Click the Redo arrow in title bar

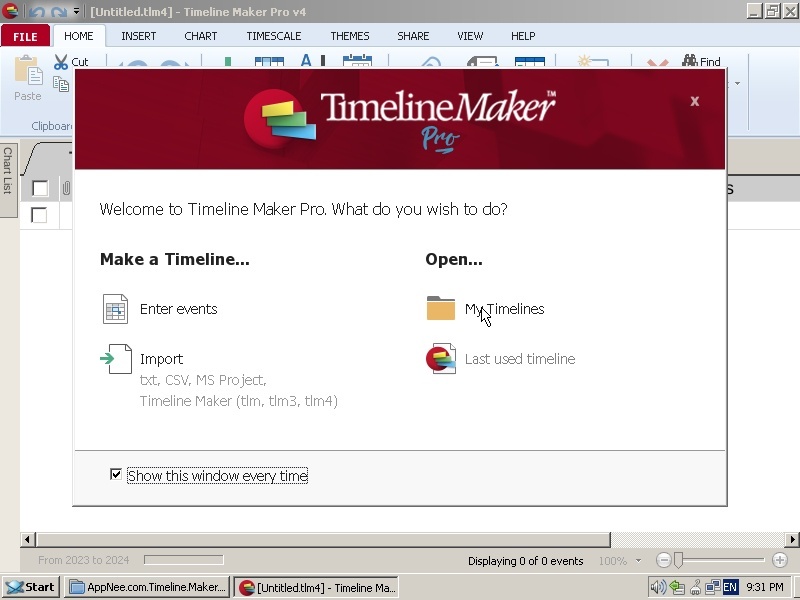(x=59, y=11)
